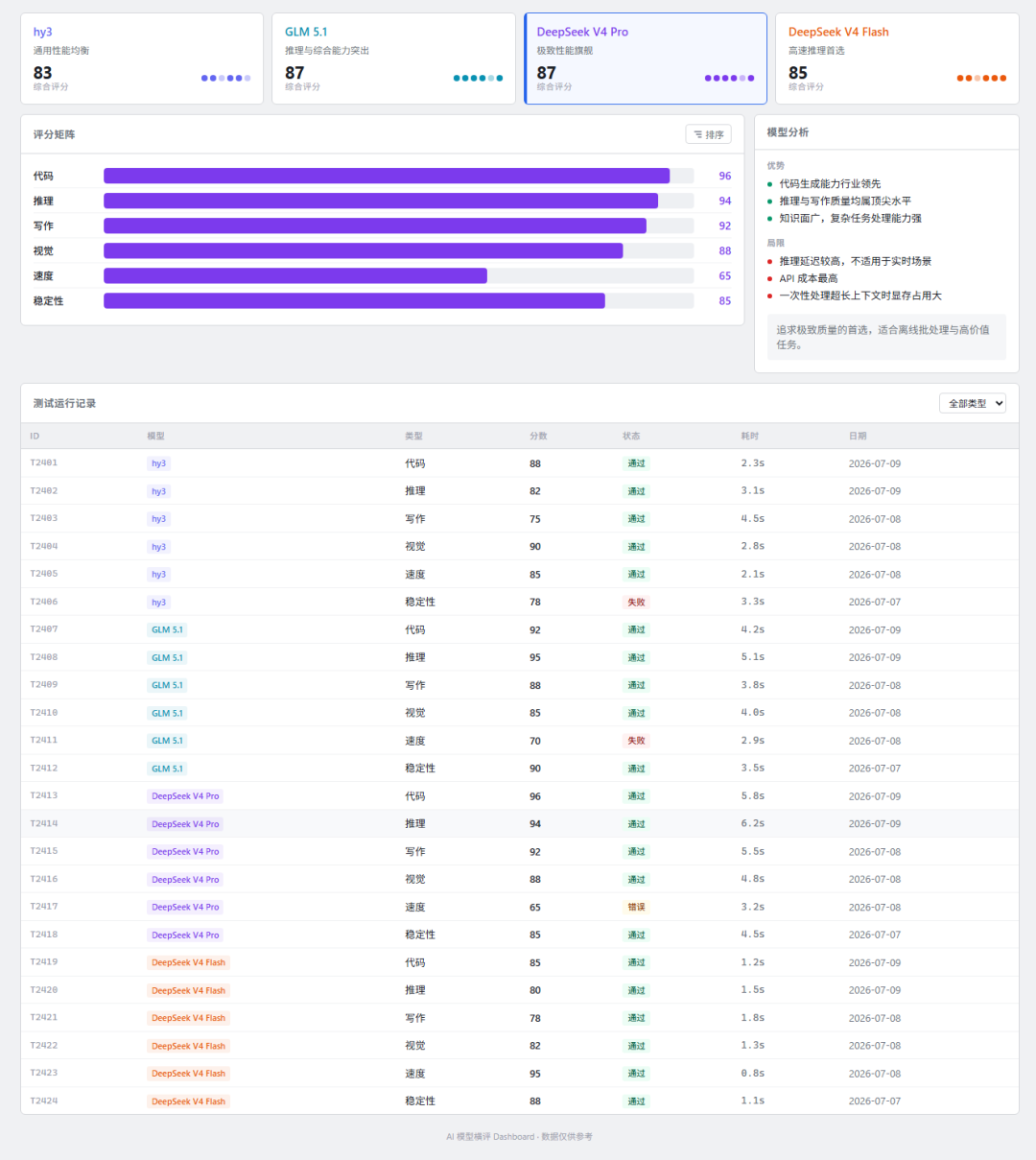
Task: Click row ID T2414
Action: pyautogui.click(x=43, y=823)
